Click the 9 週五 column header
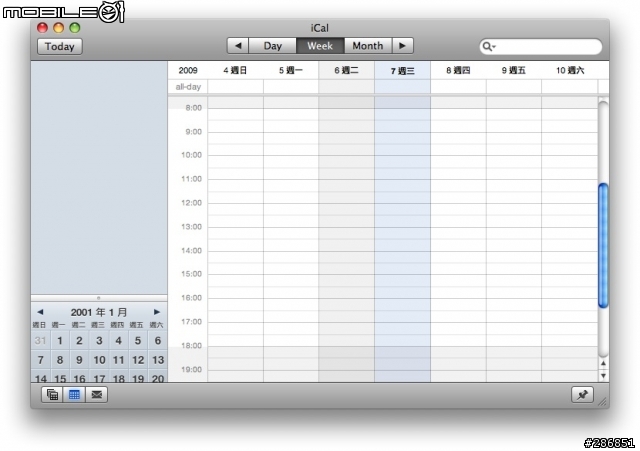Image resolution: width=640 pixels, height=451 pixels. pyautogui.click(x=513, y=71)
